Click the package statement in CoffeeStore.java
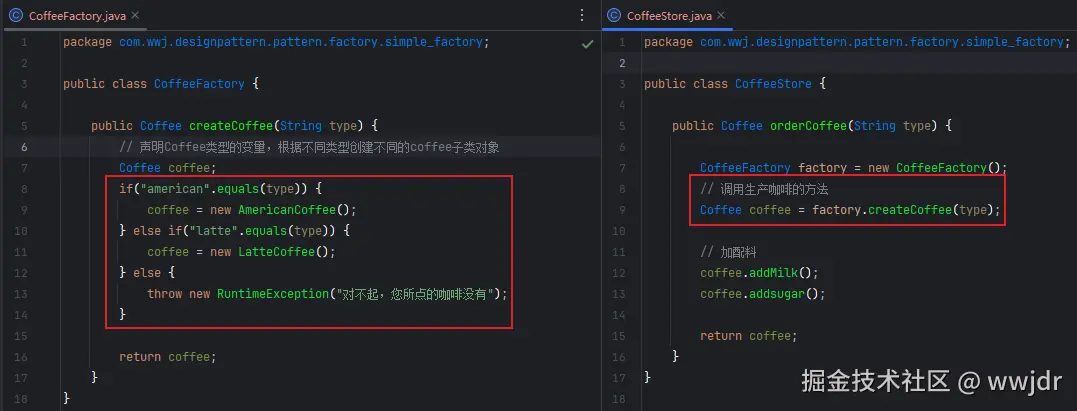This screenshot has height=411, width=1077. click(857, 42)
